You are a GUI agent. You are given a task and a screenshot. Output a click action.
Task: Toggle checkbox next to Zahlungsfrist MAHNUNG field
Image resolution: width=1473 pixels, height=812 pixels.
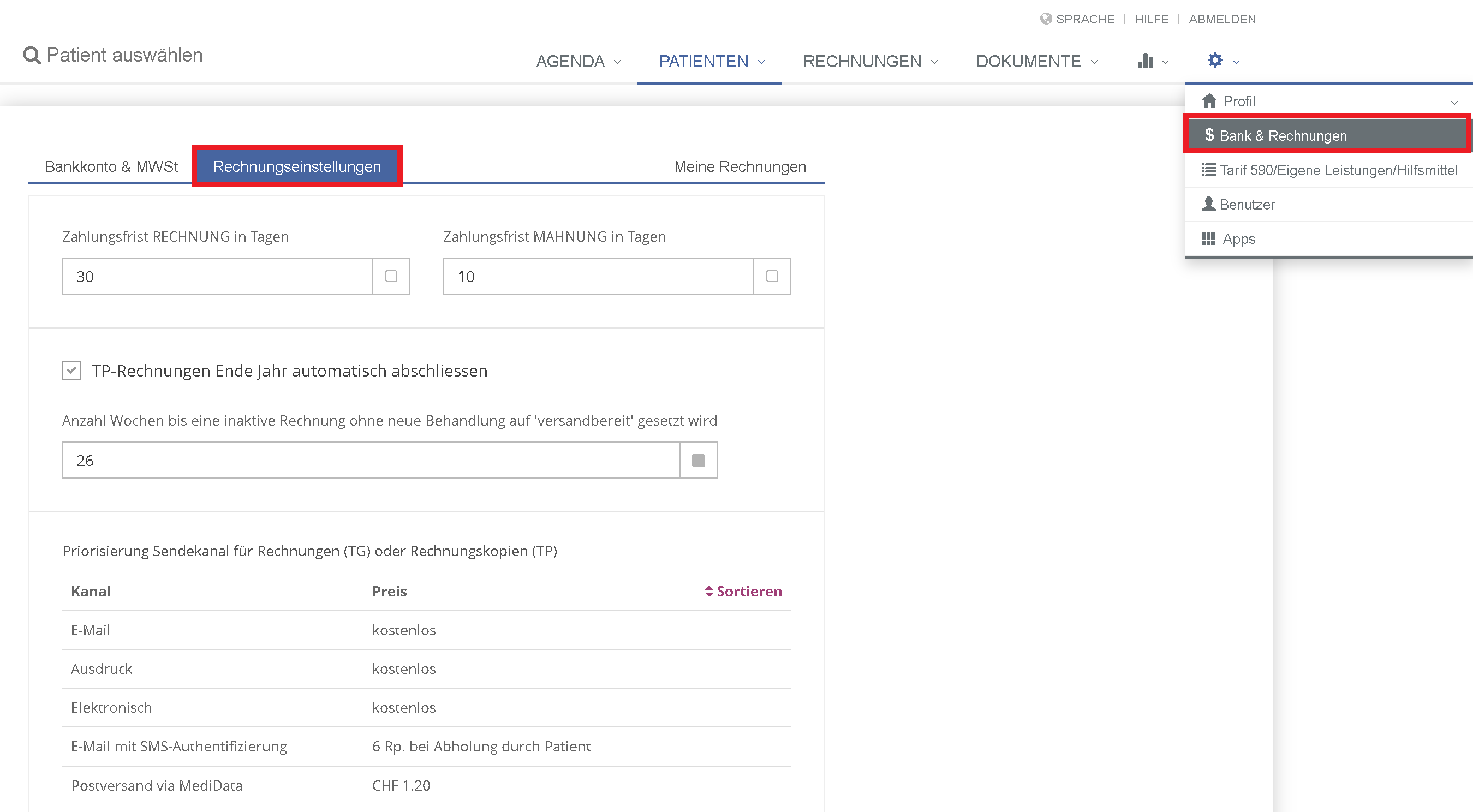pyautogui.click(x=772, y=276)
